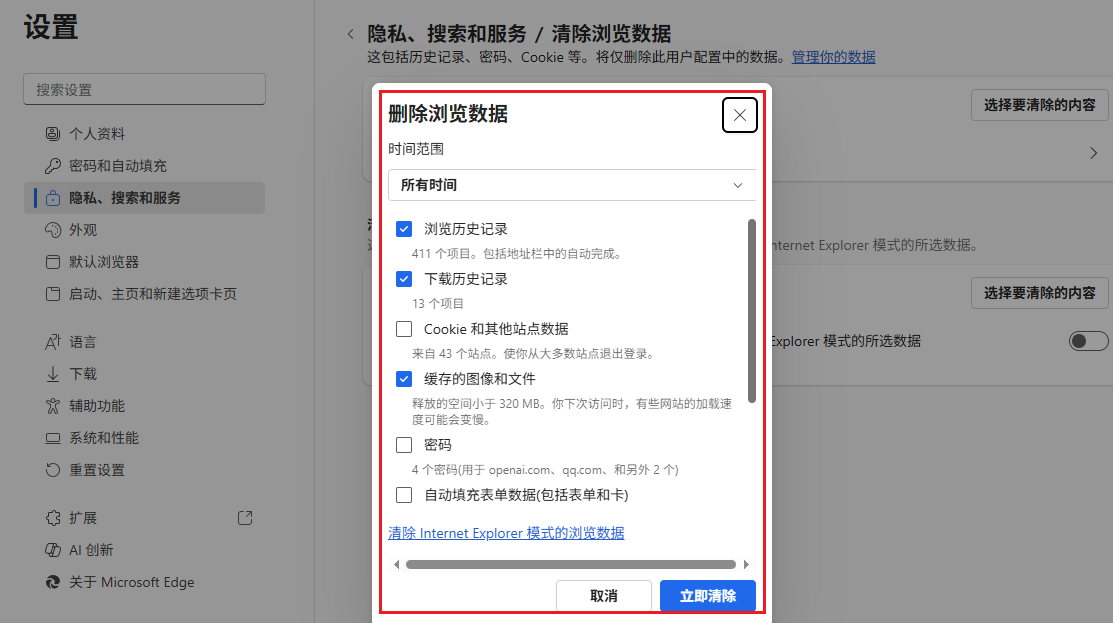Open the 所有时间 time range dropdown
The width and height of the screenshot is (1113, 623).
pos(571,185)
